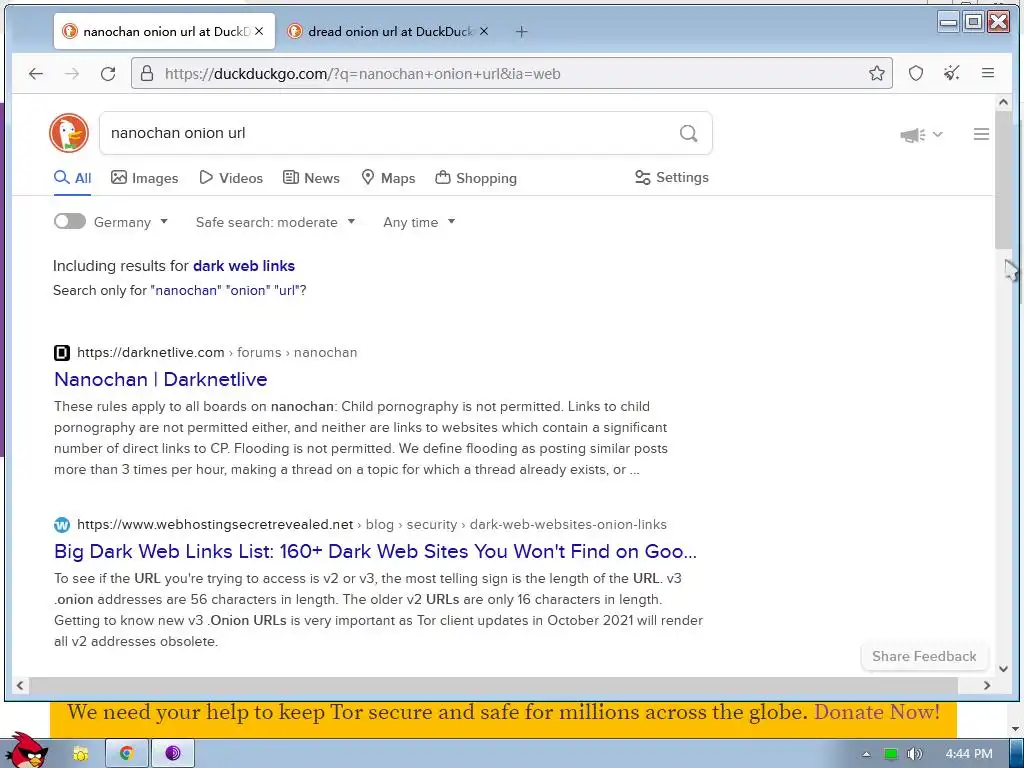This screenshot has height=768, width=1024.
Task: Click the New Identity broom icon
Action: tap(952, 73)
